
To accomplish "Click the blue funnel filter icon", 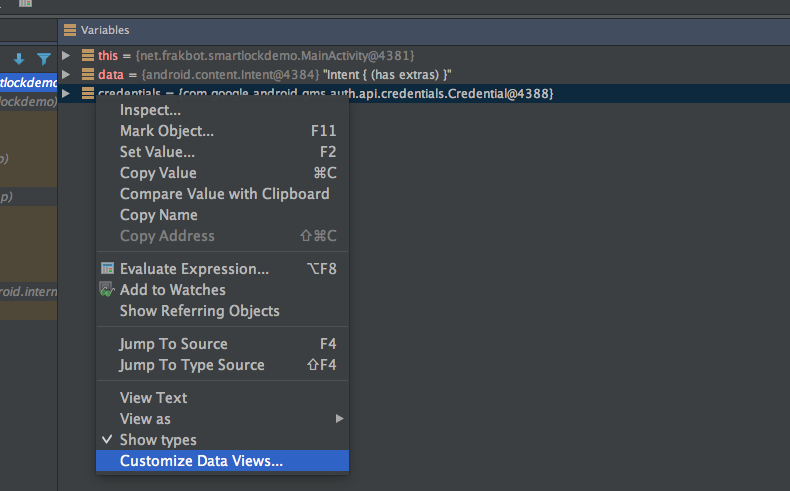I will [44, 59].
